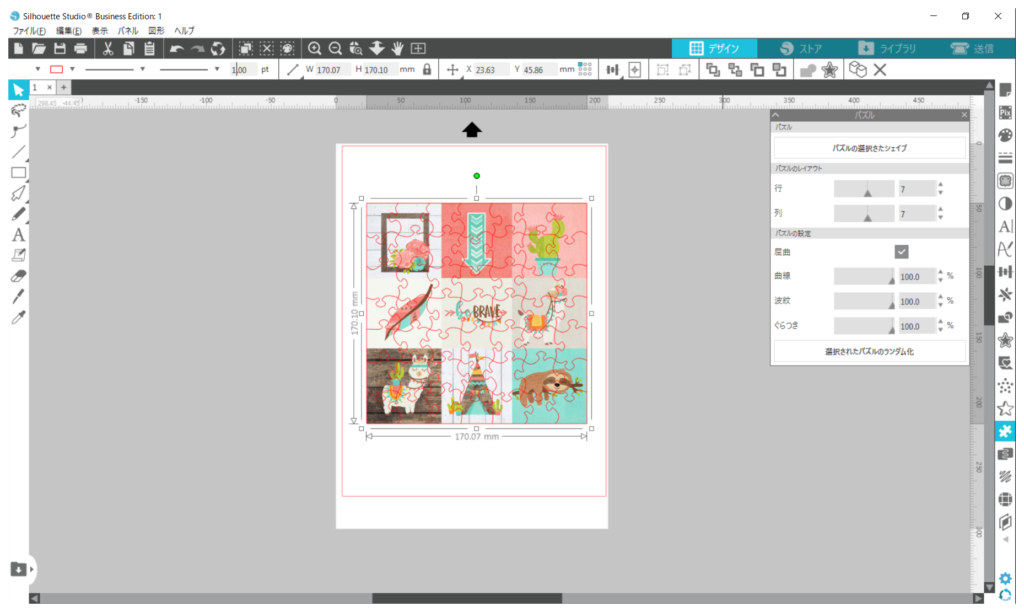This screenshot has width=1024, height=612.
Task: Undo the last action
Action: click(x=176, y=48)
